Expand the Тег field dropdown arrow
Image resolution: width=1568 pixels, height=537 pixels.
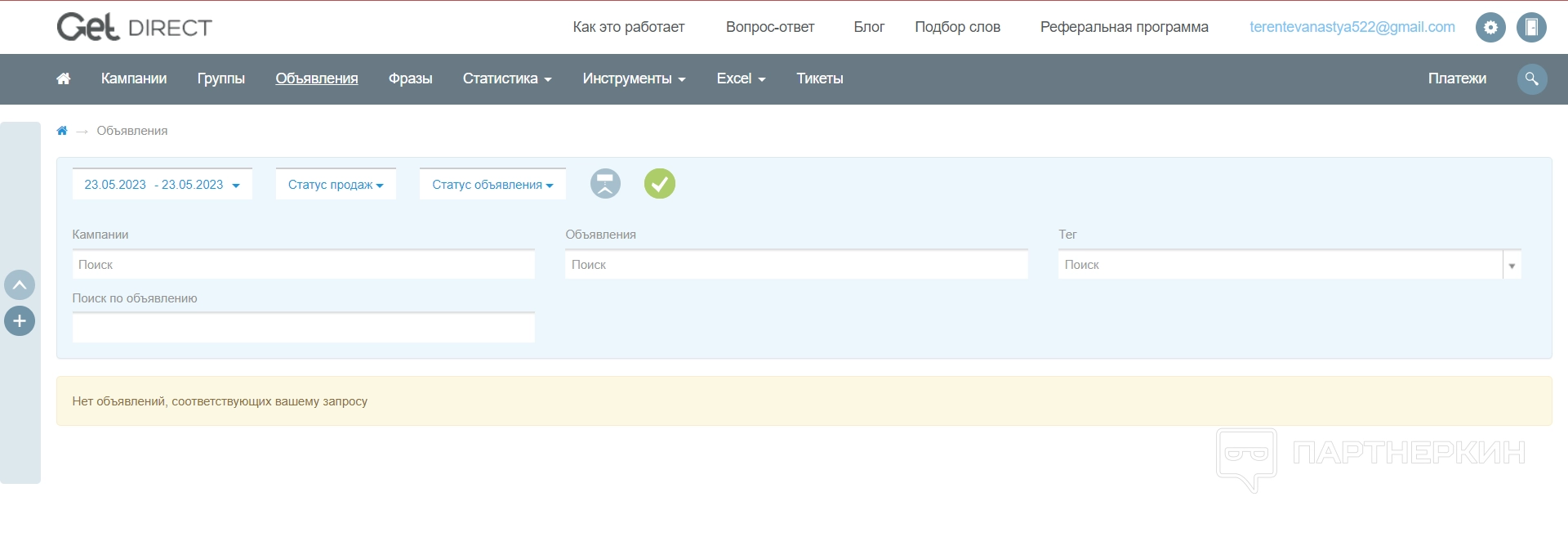click(1512, 266)
